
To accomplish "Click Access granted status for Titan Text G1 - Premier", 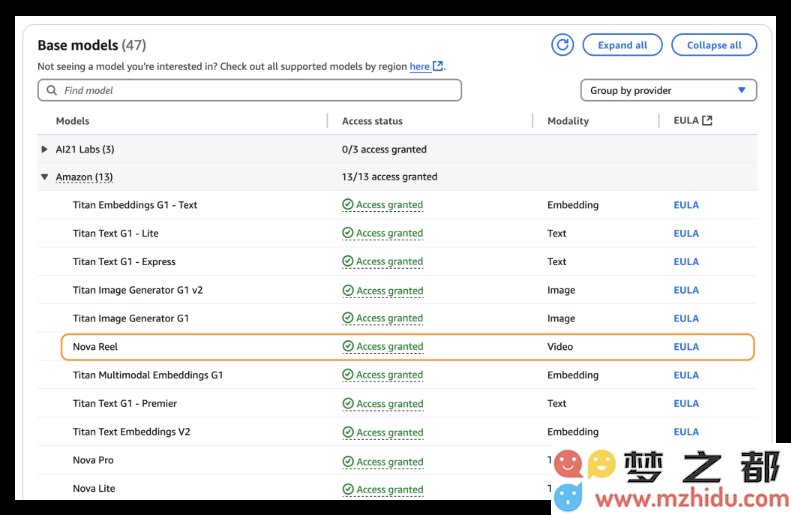I will point(383,404).
